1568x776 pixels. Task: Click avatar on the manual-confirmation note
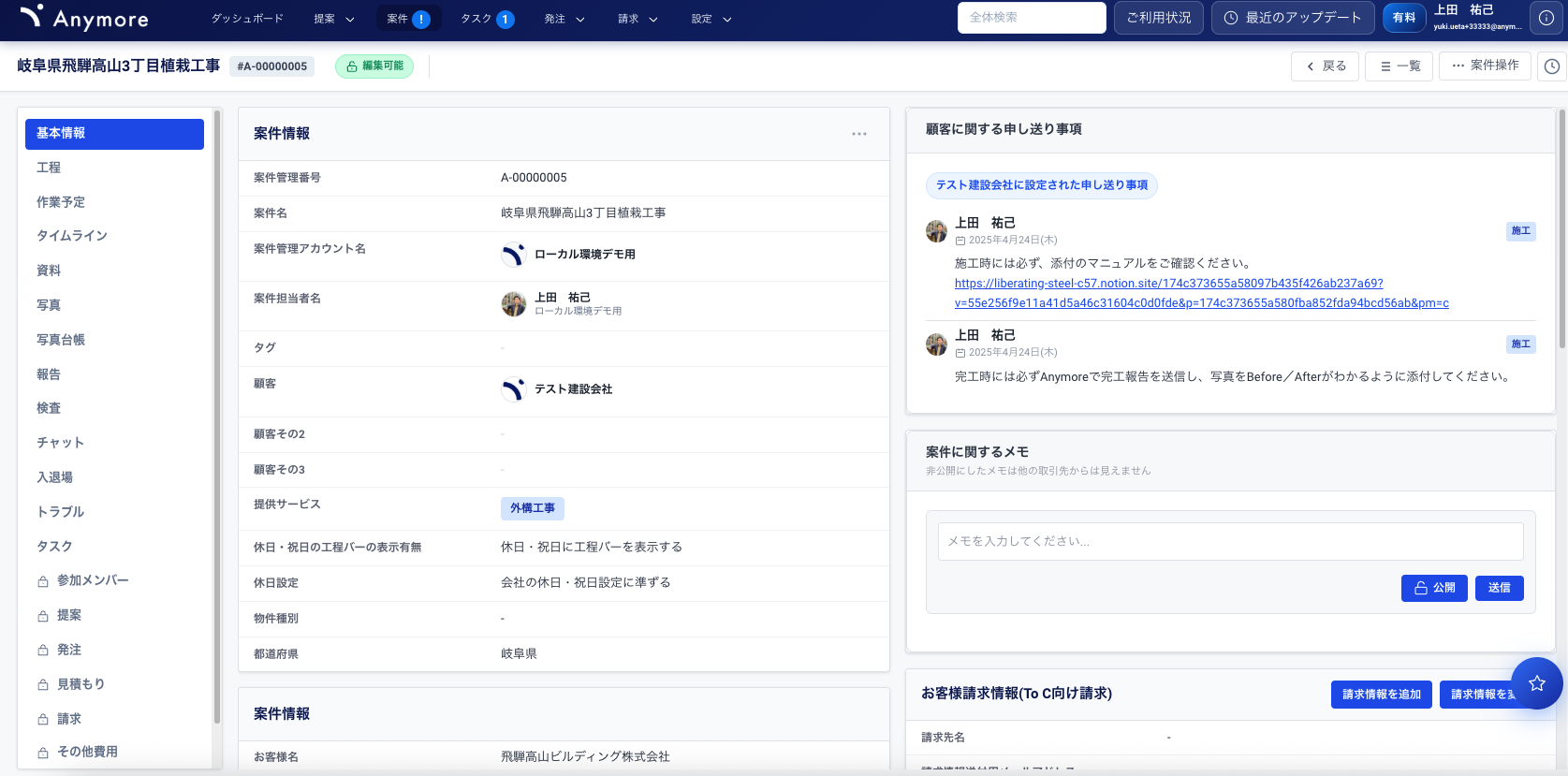click(936, 231)
